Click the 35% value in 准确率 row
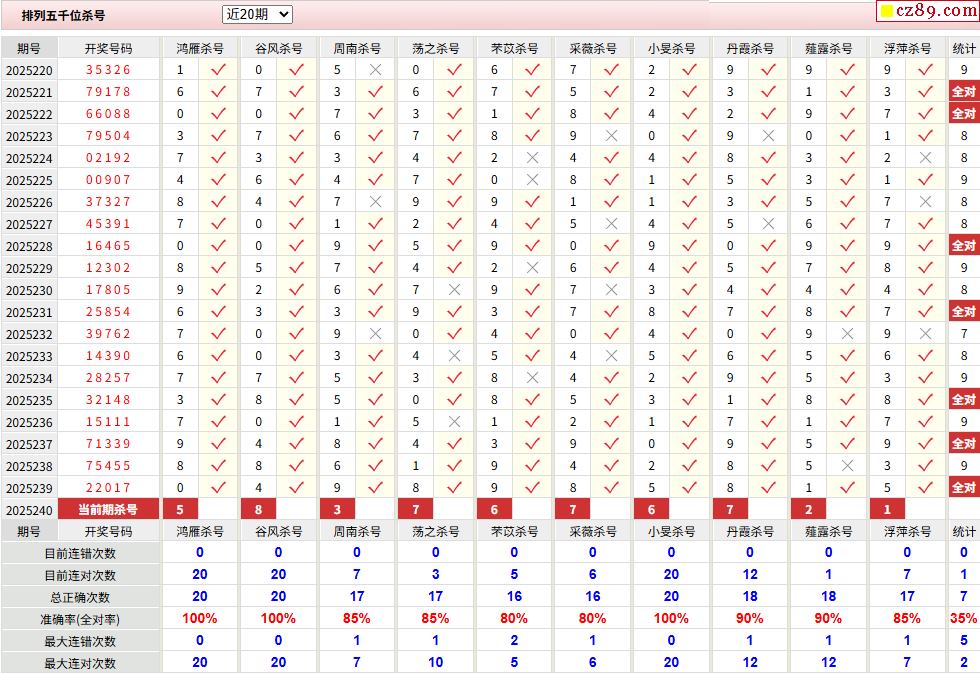This screenshot has height=674, width=980. pyautogui.click(x=963, y=618)
